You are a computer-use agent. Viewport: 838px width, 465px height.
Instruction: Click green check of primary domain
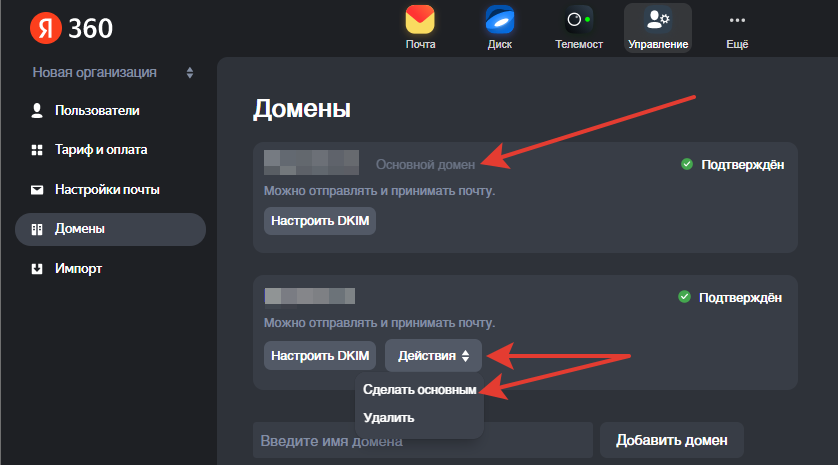coord(687,164)
